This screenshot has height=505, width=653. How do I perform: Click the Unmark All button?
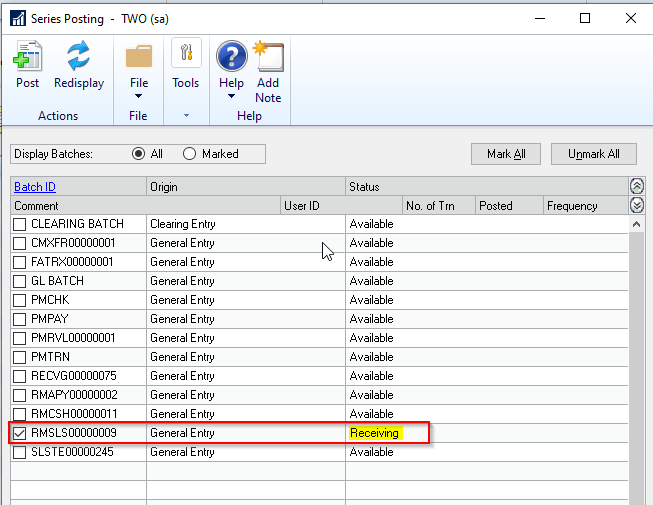593,154
